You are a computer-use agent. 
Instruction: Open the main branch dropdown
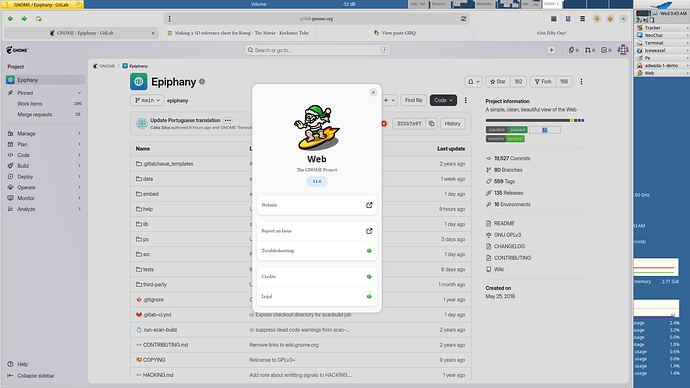(x=147, y=100)
